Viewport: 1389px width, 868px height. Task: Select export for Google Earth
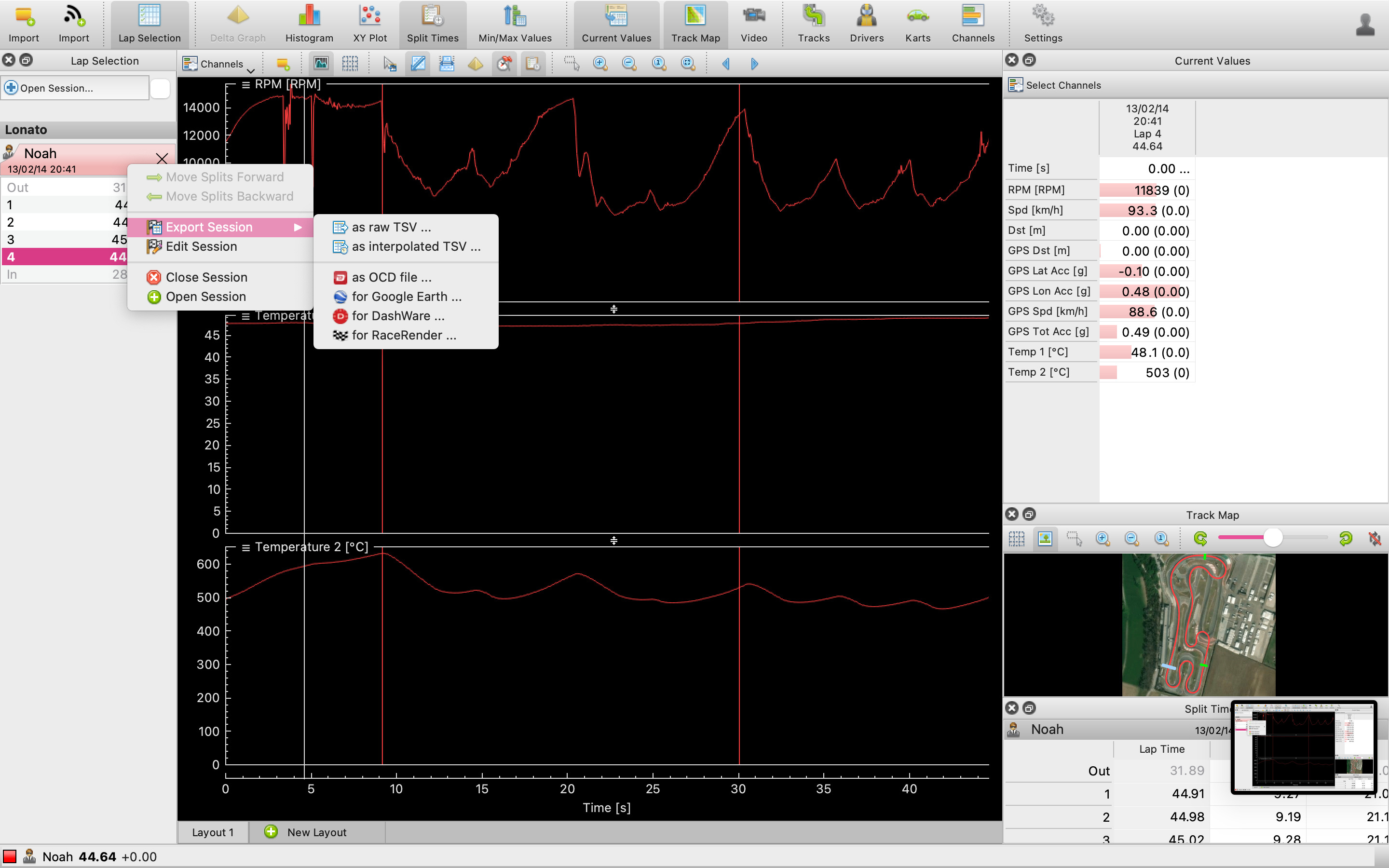tap(406, 297)
